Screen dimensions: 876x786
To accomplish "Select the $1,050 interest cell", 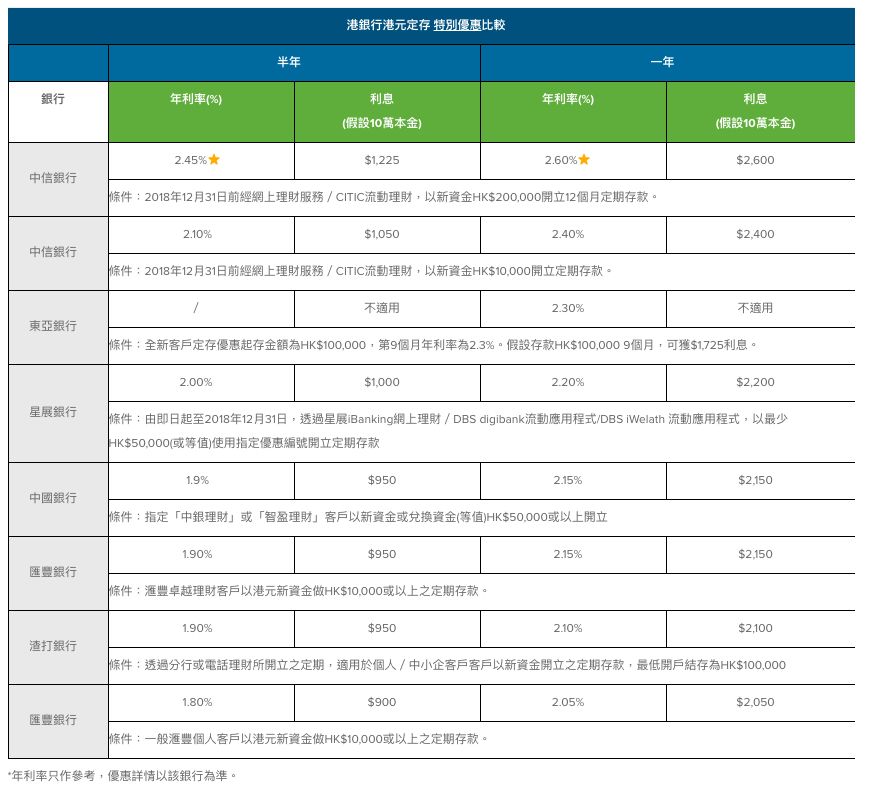I will click(x=387, y=235).
